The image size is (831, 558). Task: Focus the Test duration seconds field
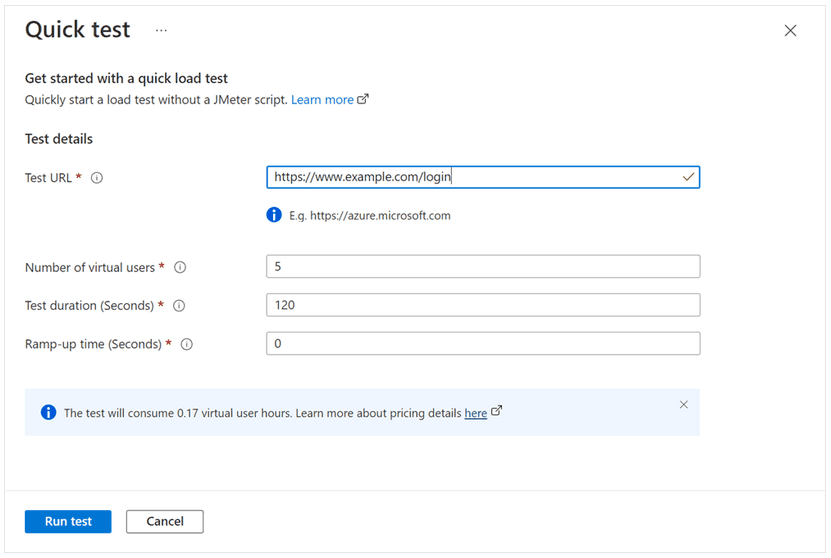point(483,305)
